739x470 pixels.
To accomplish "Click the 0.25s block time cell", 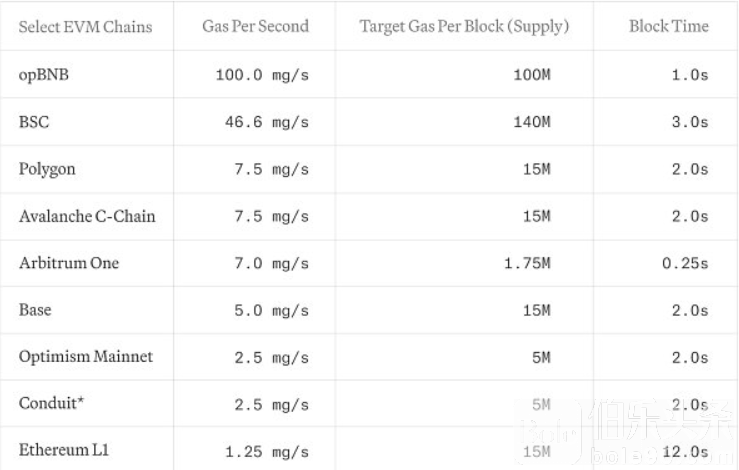I will point(684,264).
